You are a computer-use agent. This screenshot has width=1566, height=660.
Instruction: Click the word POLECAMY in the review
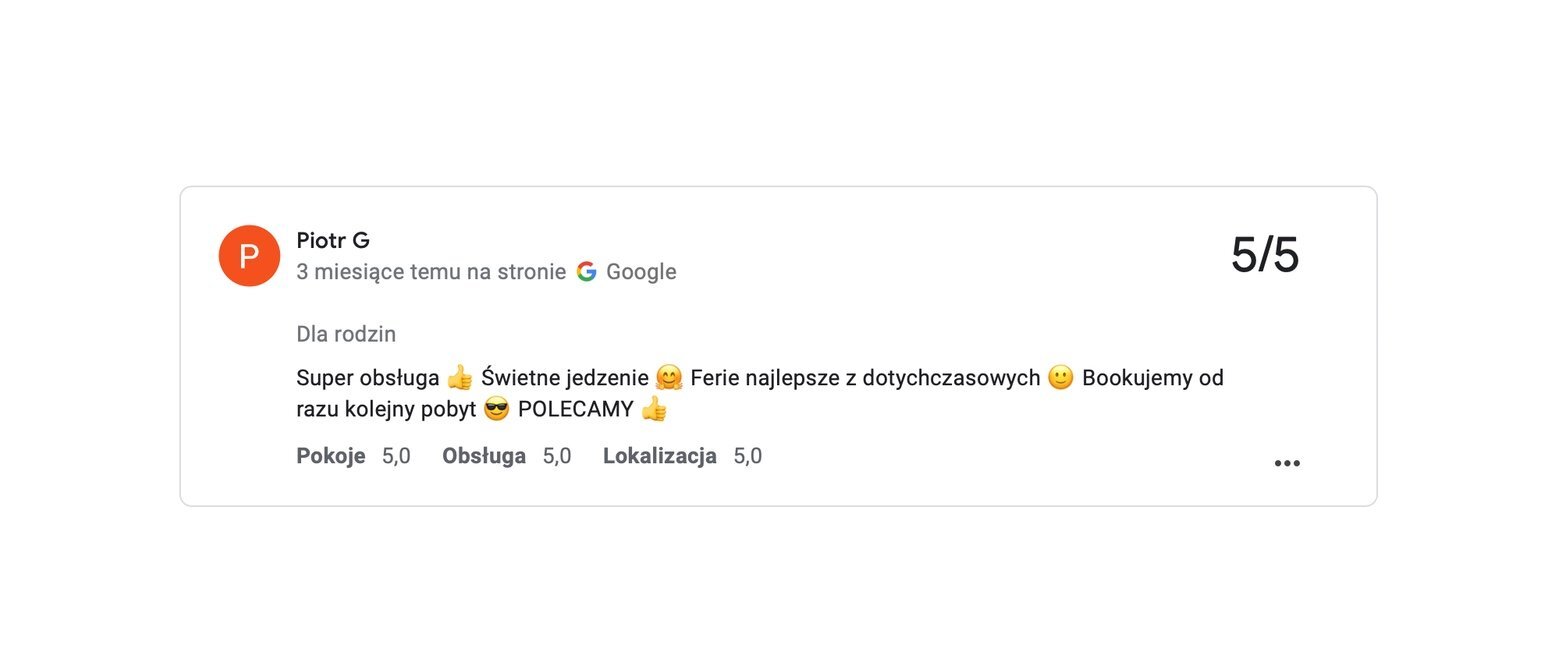(575, 409)
